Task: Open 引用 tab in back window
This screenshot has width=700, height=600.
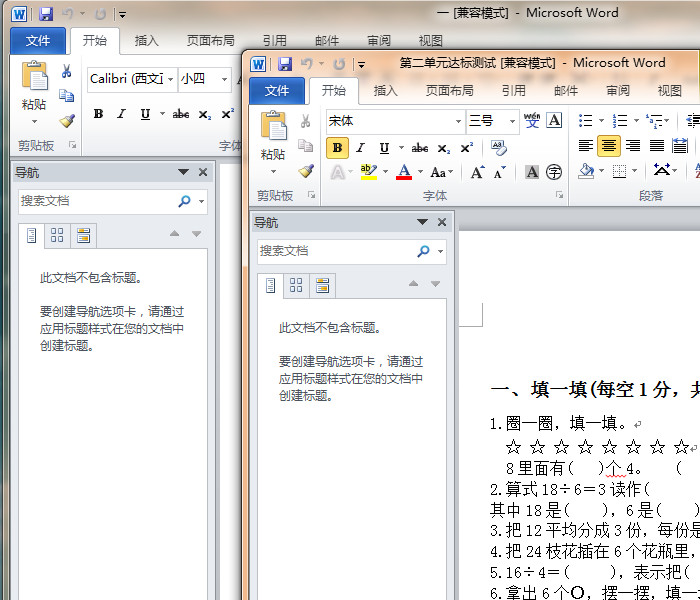Action: click(x=274, y=41)
